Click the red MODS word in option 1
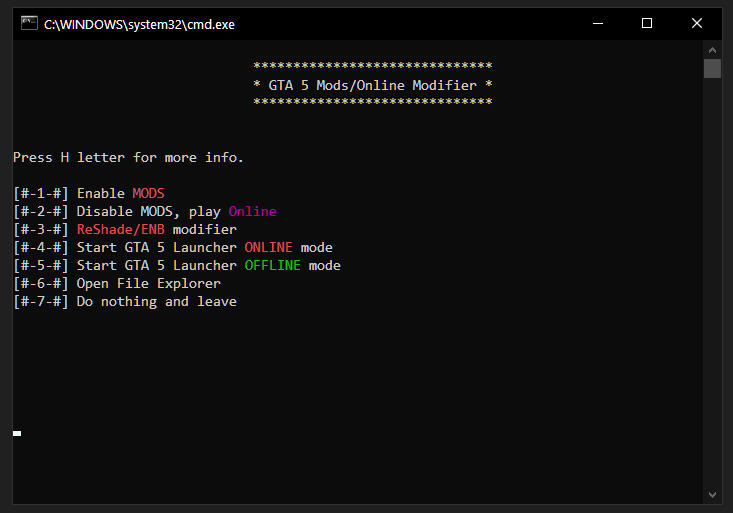Screen dimensions: 733x513 148,193
